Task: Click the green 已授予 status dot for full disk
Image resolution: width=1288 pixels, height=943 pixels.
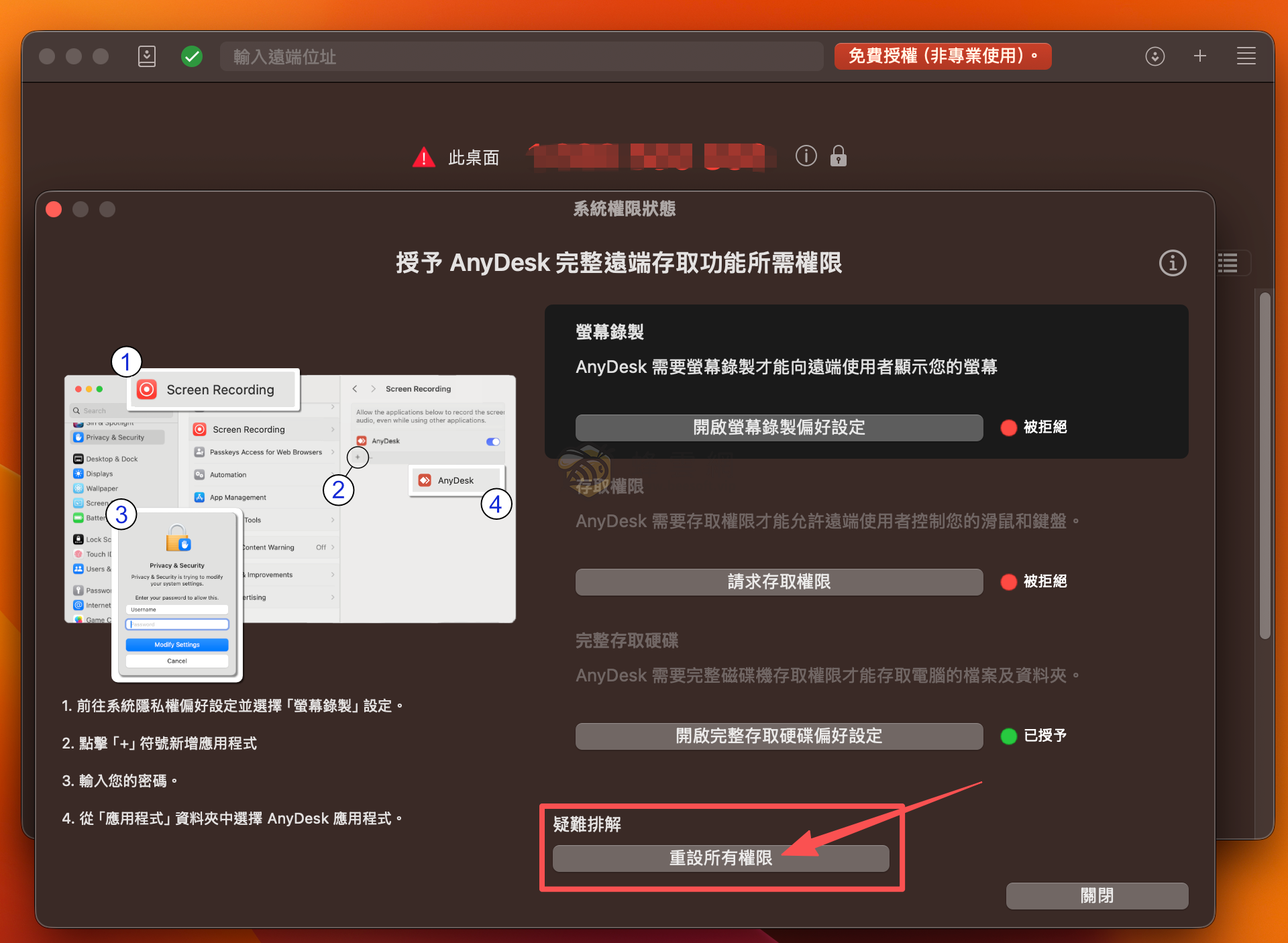Action: click(1008, 736)
